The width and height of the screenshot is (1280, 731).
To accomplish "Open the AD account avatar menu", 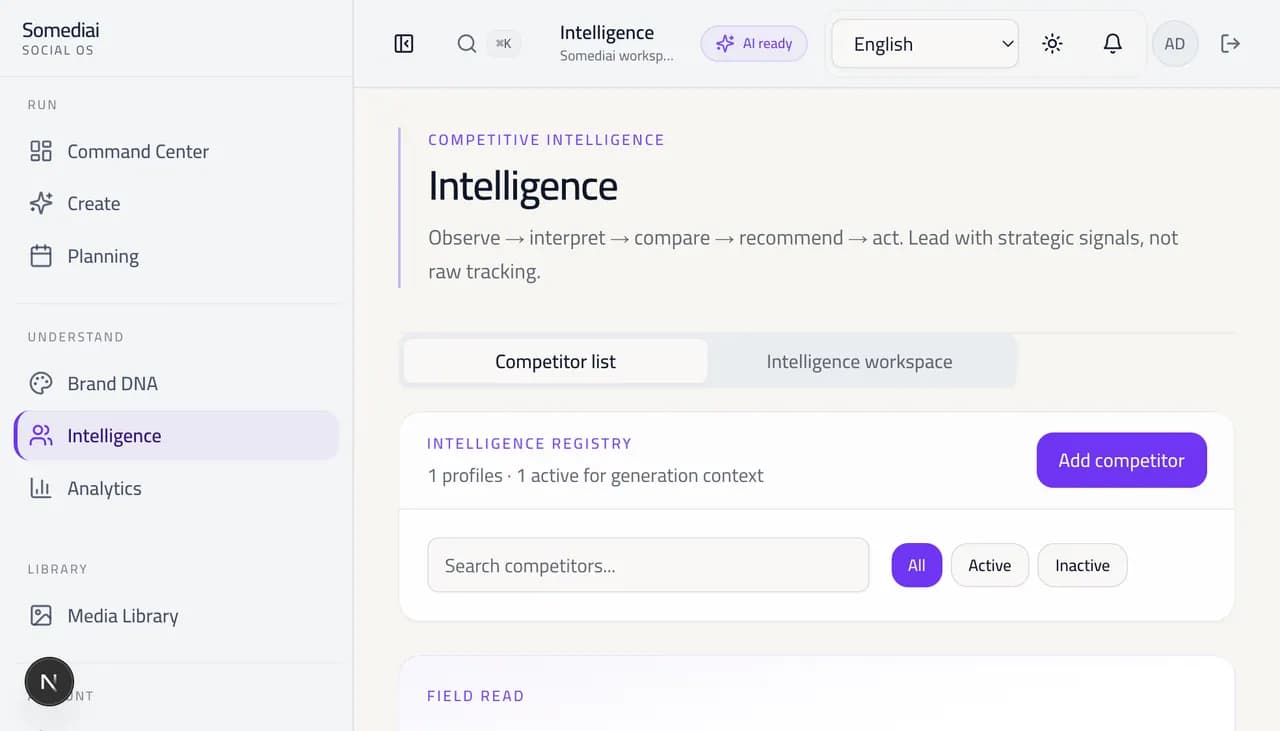I will [1175, 43].
